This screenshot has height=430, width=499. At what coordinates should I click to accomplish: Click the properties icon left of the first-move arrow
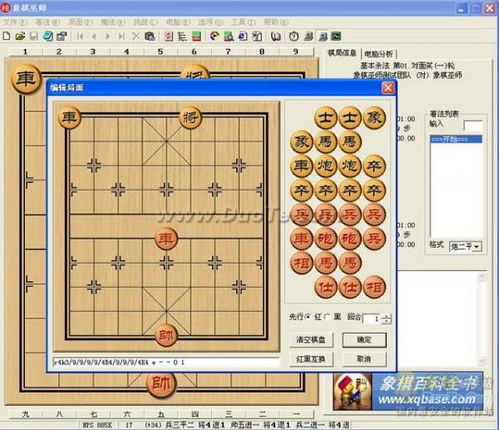tap(62, 36)
